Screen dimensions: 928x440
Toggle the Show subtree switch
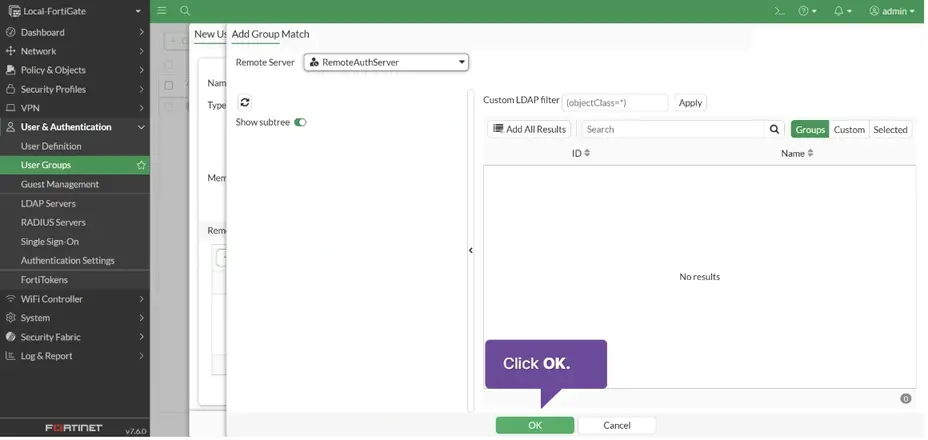(300, 123)
